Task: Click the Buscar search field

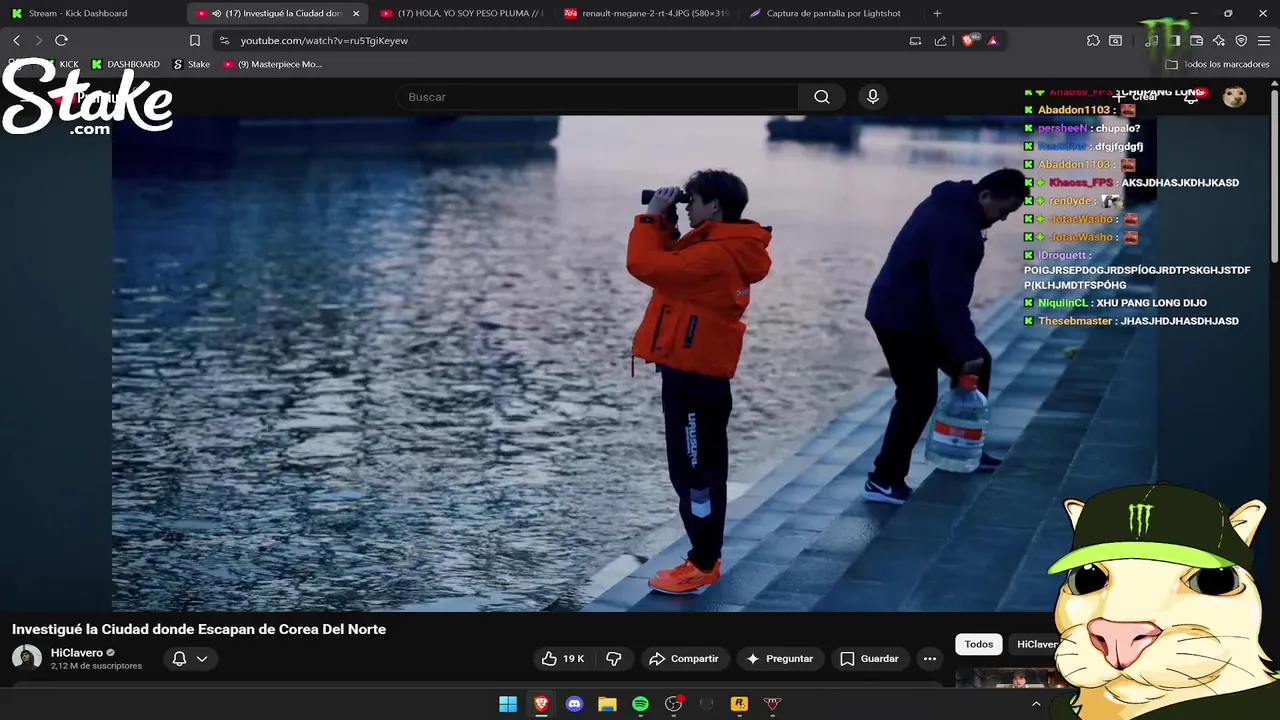Action: click(x=598, y=97)
